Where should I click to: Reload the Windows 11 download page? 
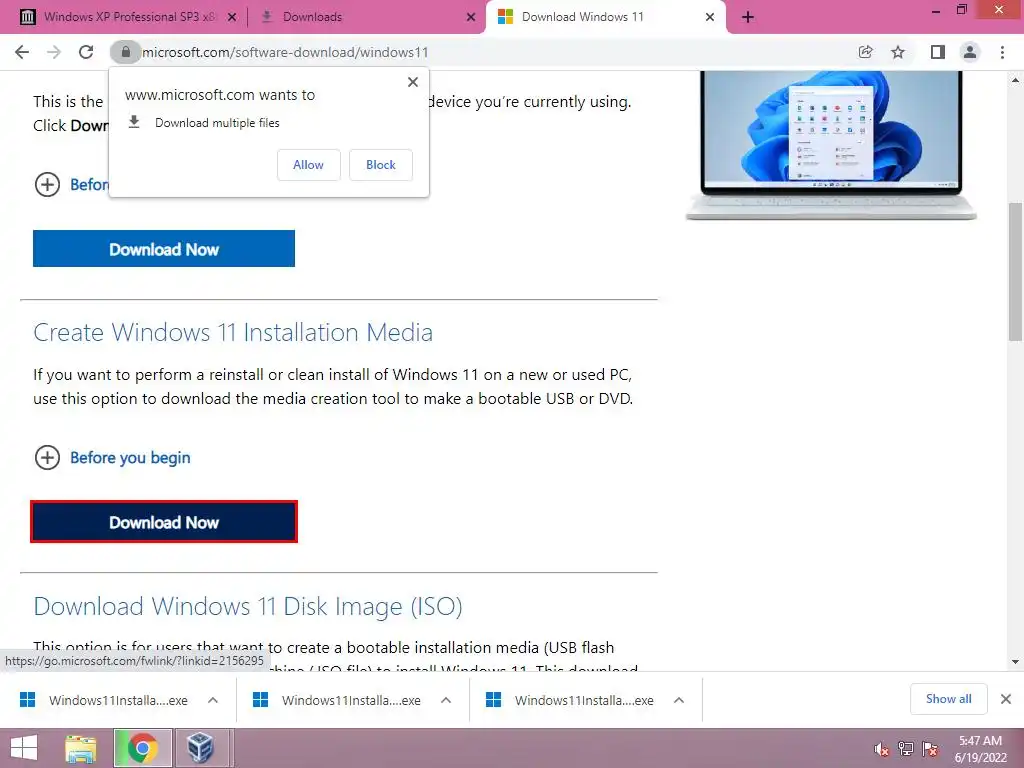(86, 52)
